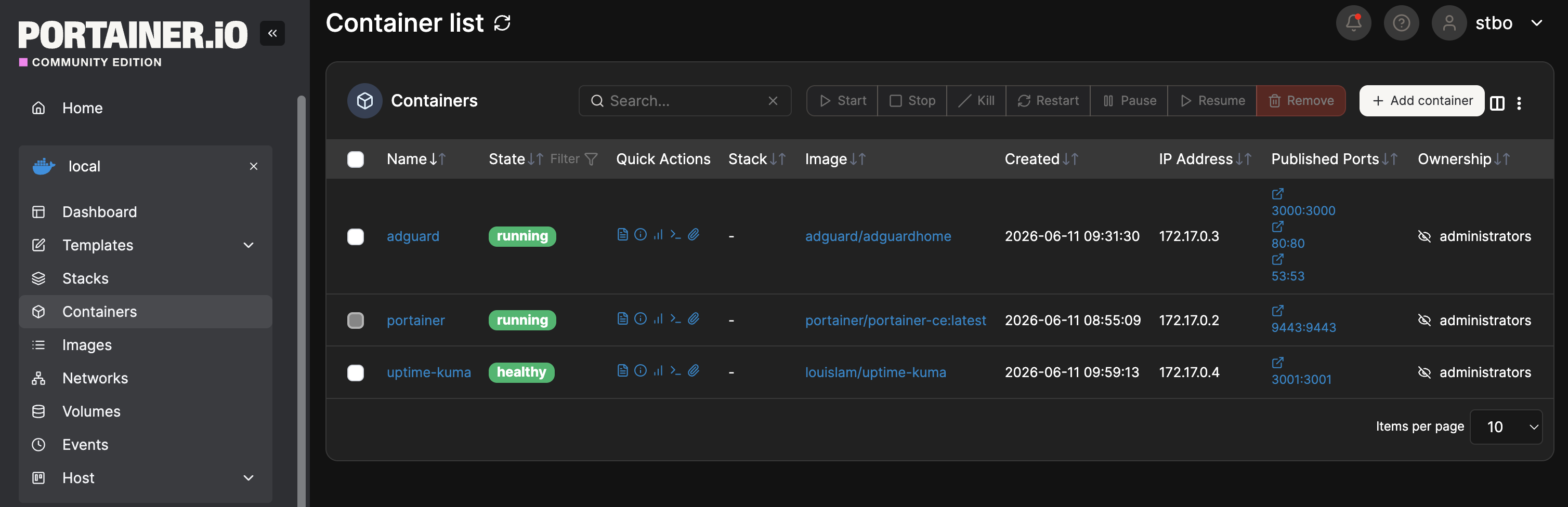Click the Filter funnel in State column
Viewport: 1568px width, 507px height.
coord(591,159)
